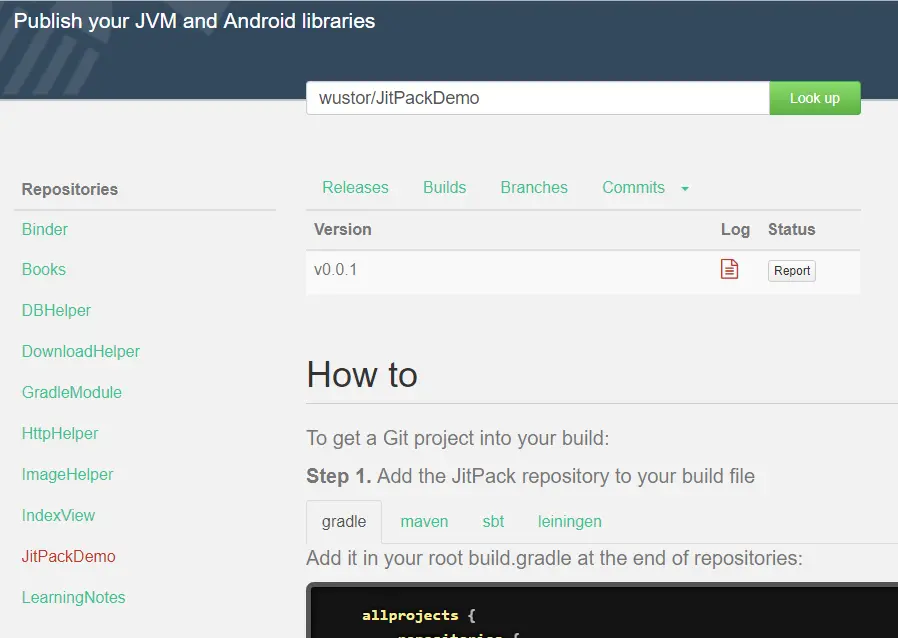Open the DownloadHelper repository link
The image size is (898, 638).
click(x=81, y=352)
